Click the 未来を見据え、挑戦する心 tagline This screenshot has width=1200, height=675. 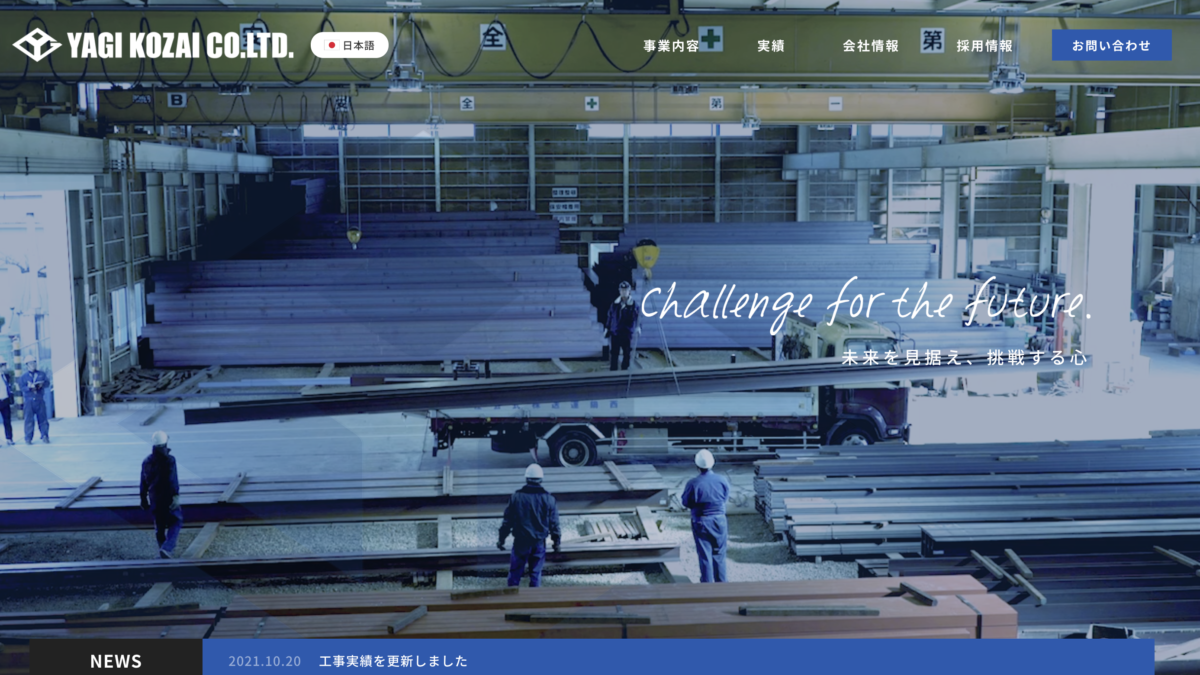pyautogui.click(x=964, y=358)
